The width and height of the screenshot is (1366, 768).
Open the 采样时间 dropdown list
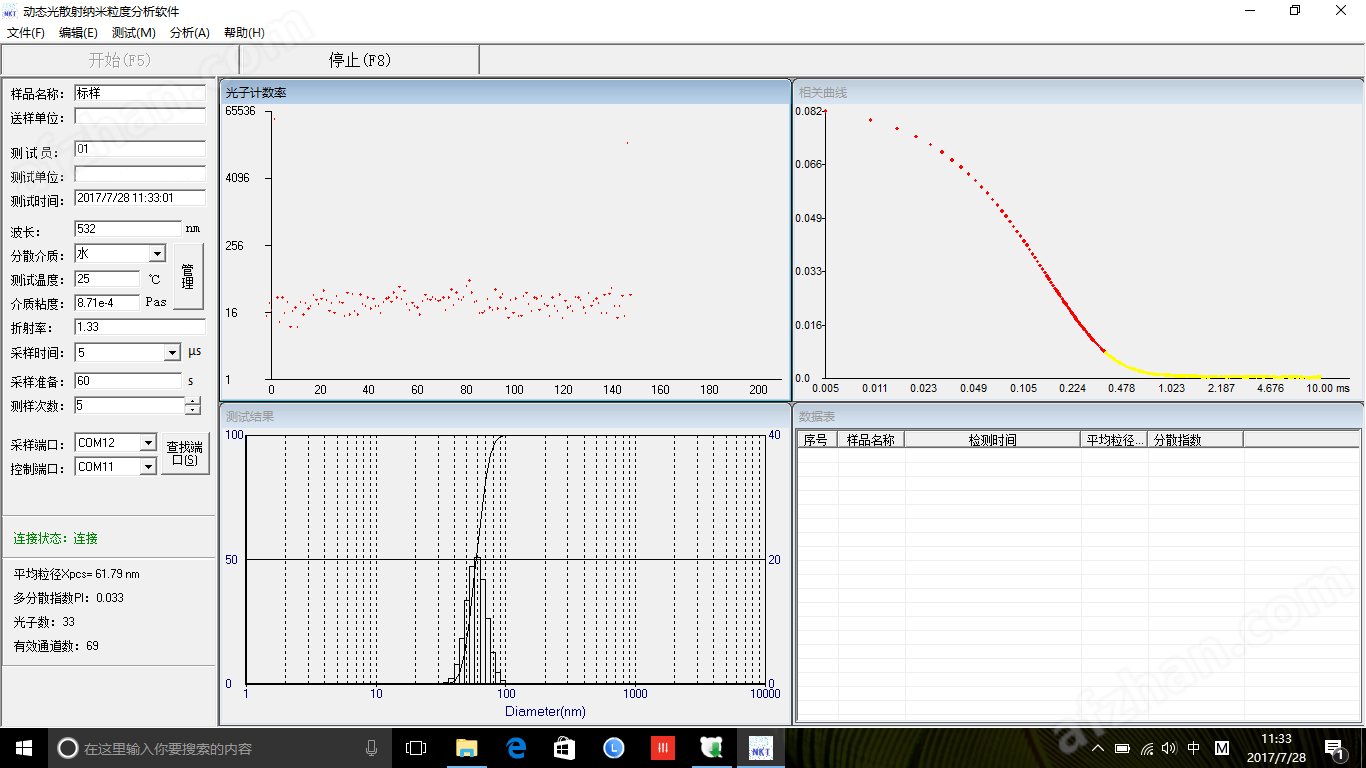[x=172, y=353]
